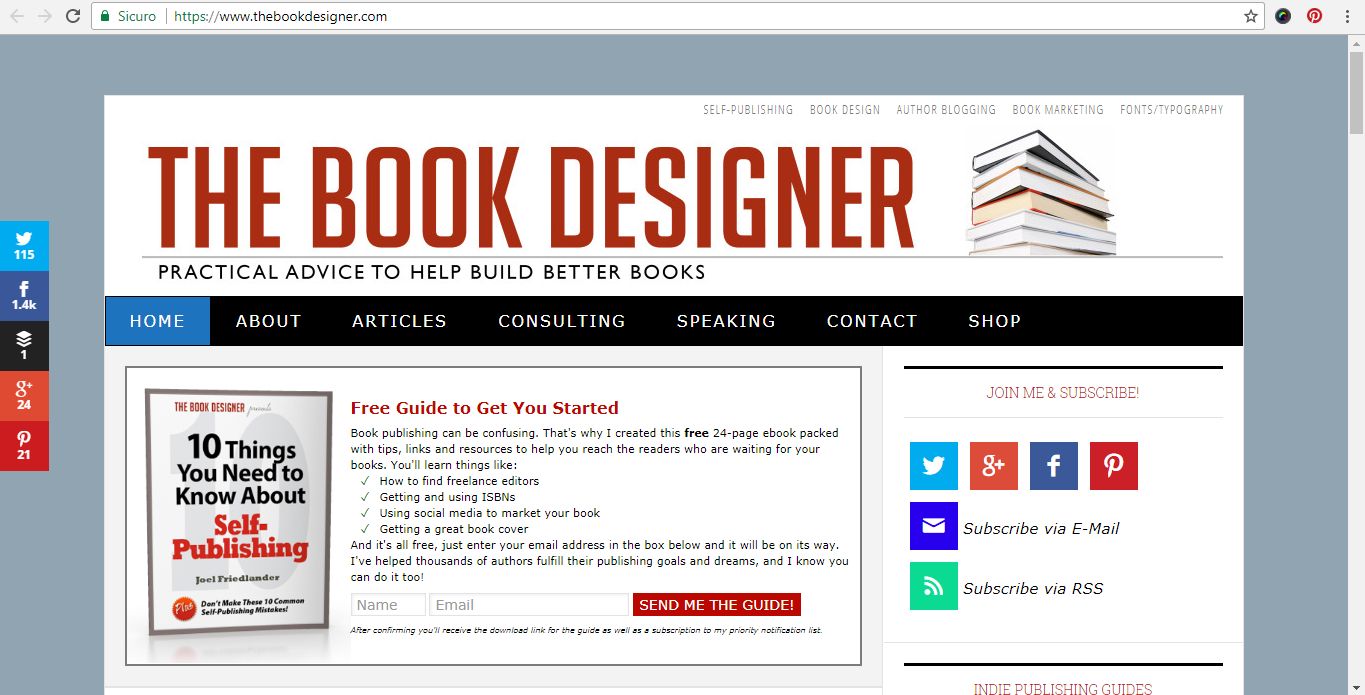The image size is (1365, 695).
Task: Click the scrollbar down arrow
Action: (1356, 686)
